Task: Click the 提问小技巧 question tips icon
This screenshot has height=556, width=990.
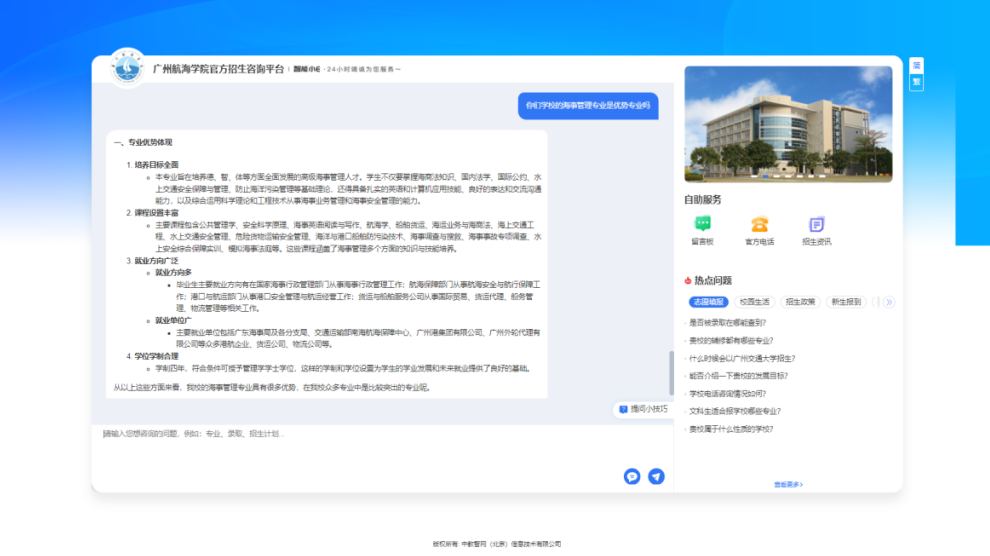Action: coord(624,409)
